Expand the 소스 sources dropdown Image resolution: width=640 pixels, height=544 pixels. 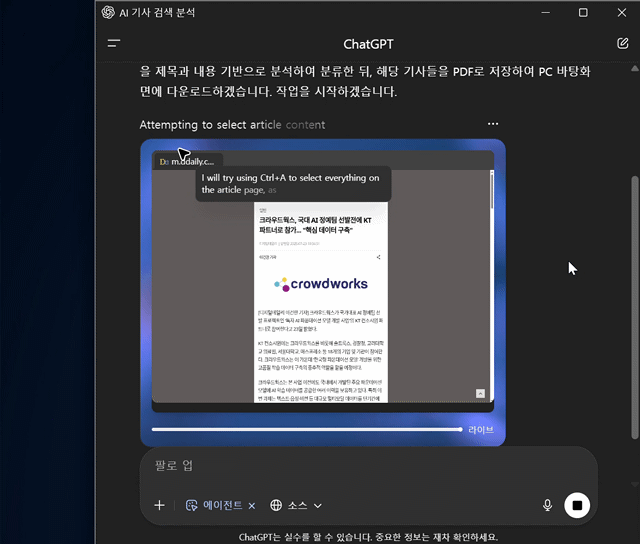click(318, 506)
